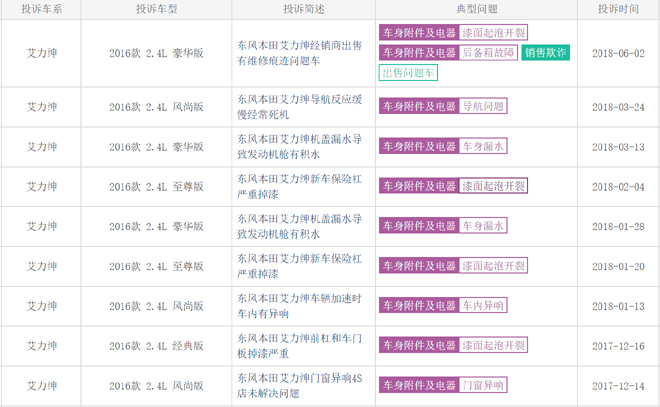
Task: Click 2016款 2.4L 风尚版 in 2018-03-24 row
Action: pyautogui.click(x=156, y=107)
